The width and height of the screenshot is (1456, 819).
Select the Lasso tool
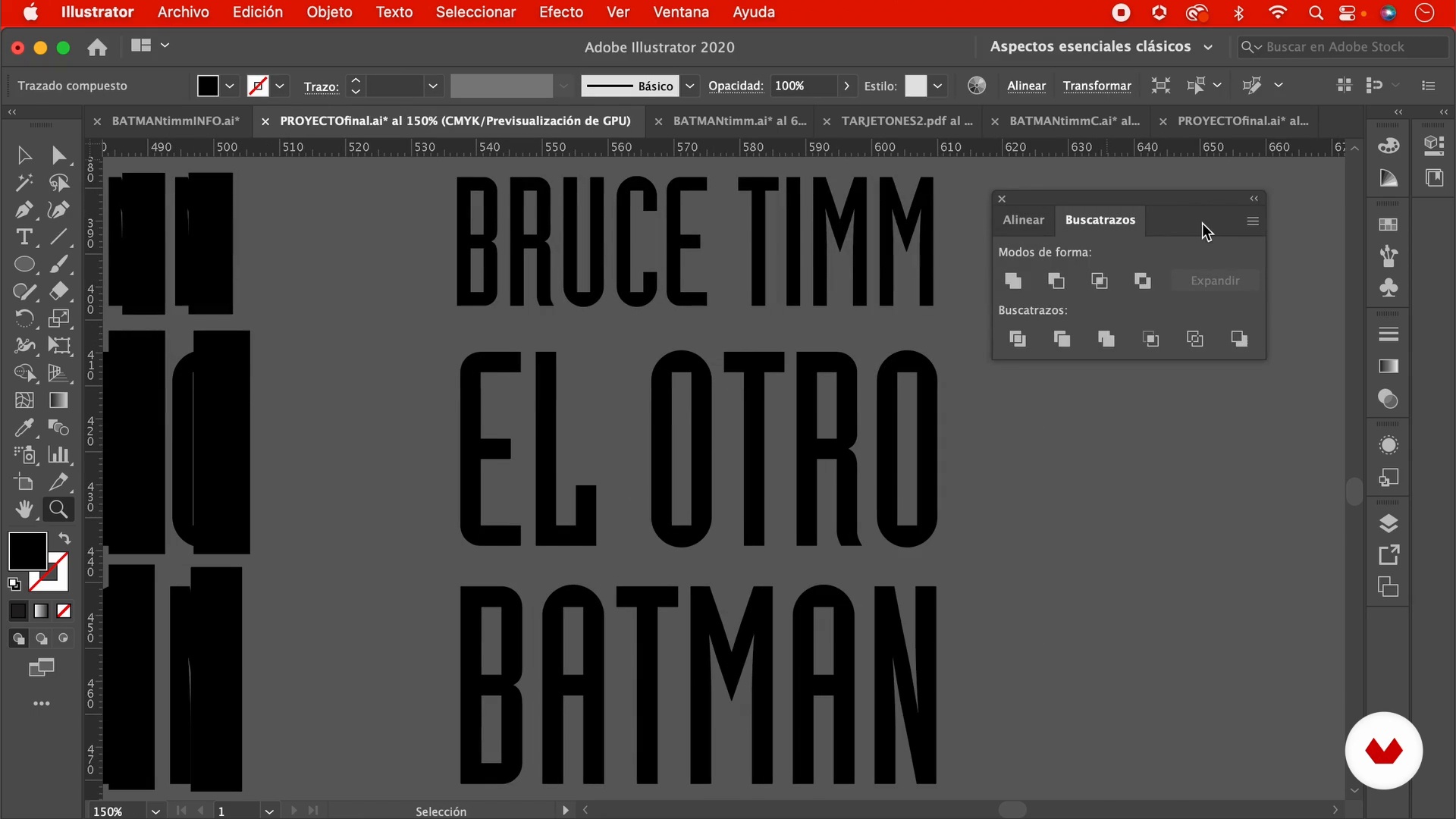(x=58, y=183)
